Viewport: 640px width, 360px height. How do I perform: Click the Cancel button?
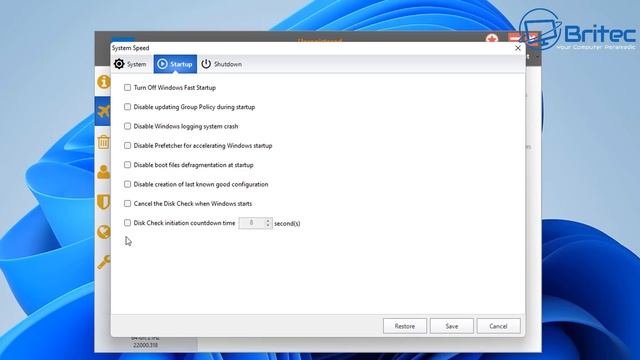click(498, 326)
